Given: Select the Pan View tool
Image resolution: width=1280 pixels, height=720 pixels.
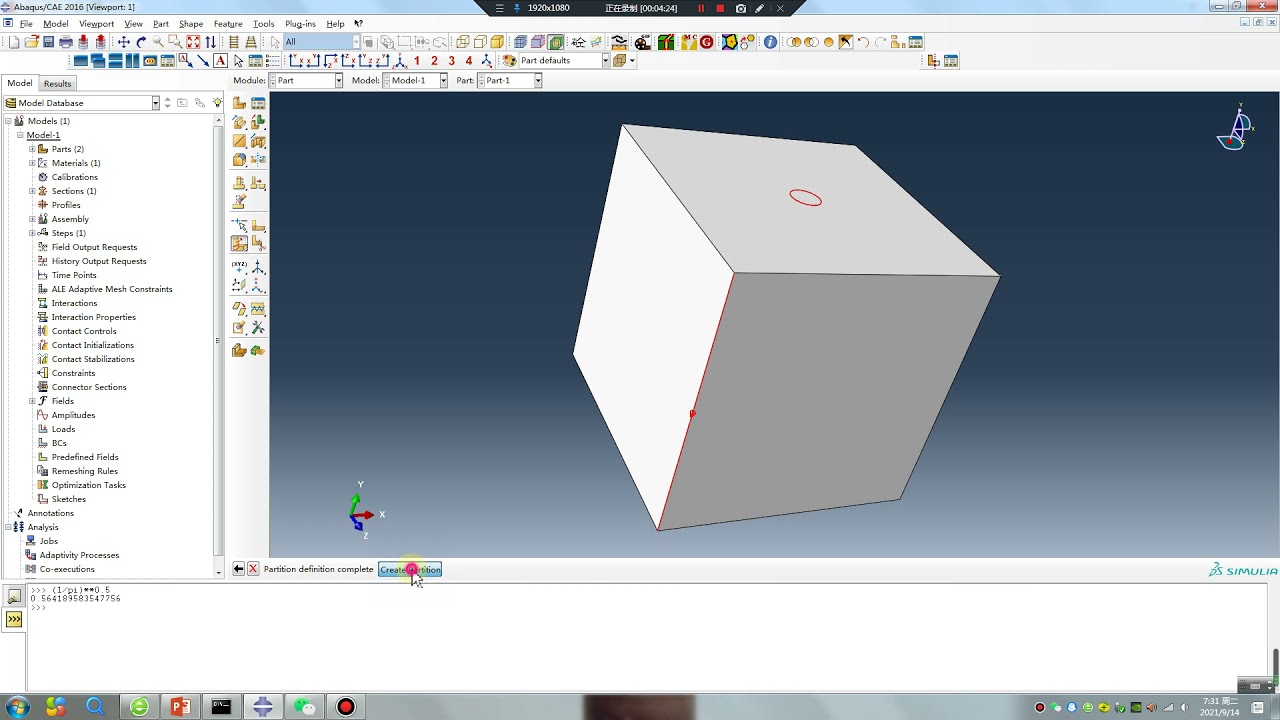Looking at the screenshot, I should [x=124, y=42].
